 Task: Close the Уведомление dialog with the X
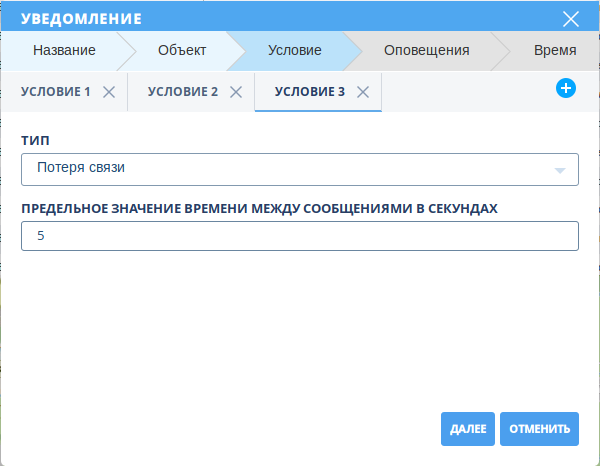tap(571, 19)
